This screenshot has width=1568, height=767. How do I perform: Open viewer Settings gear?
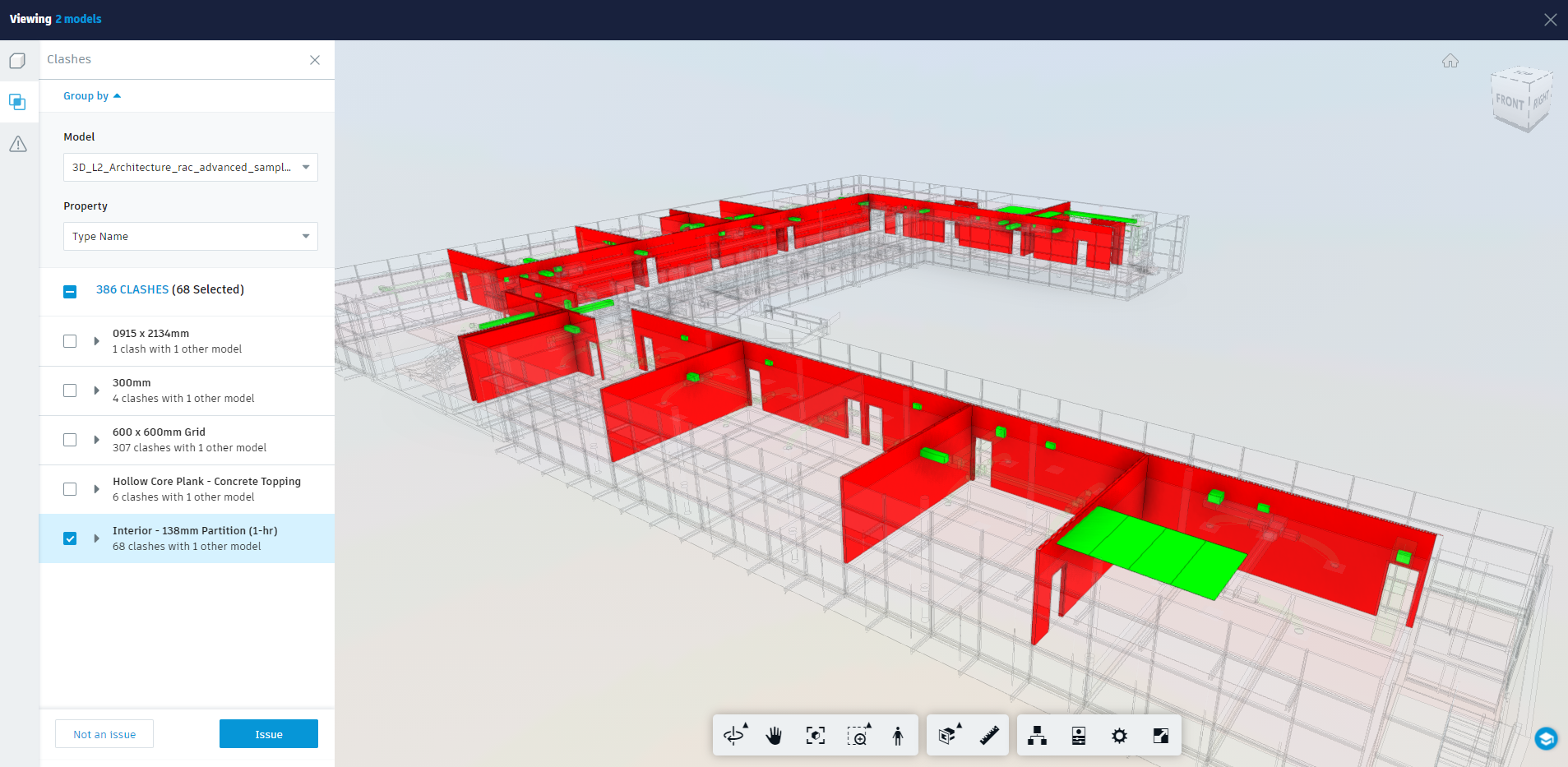1119,735
